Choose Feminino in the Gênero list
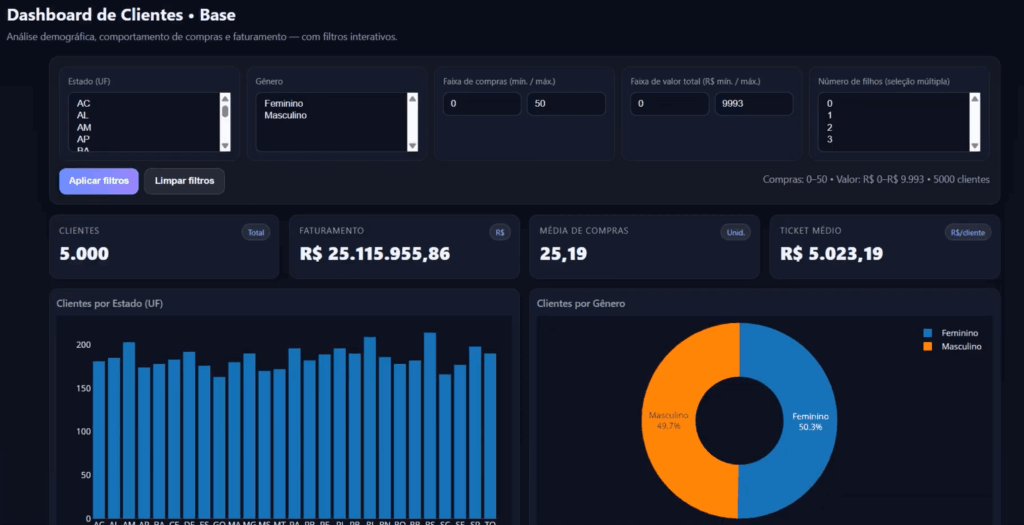 click(330, 103)
